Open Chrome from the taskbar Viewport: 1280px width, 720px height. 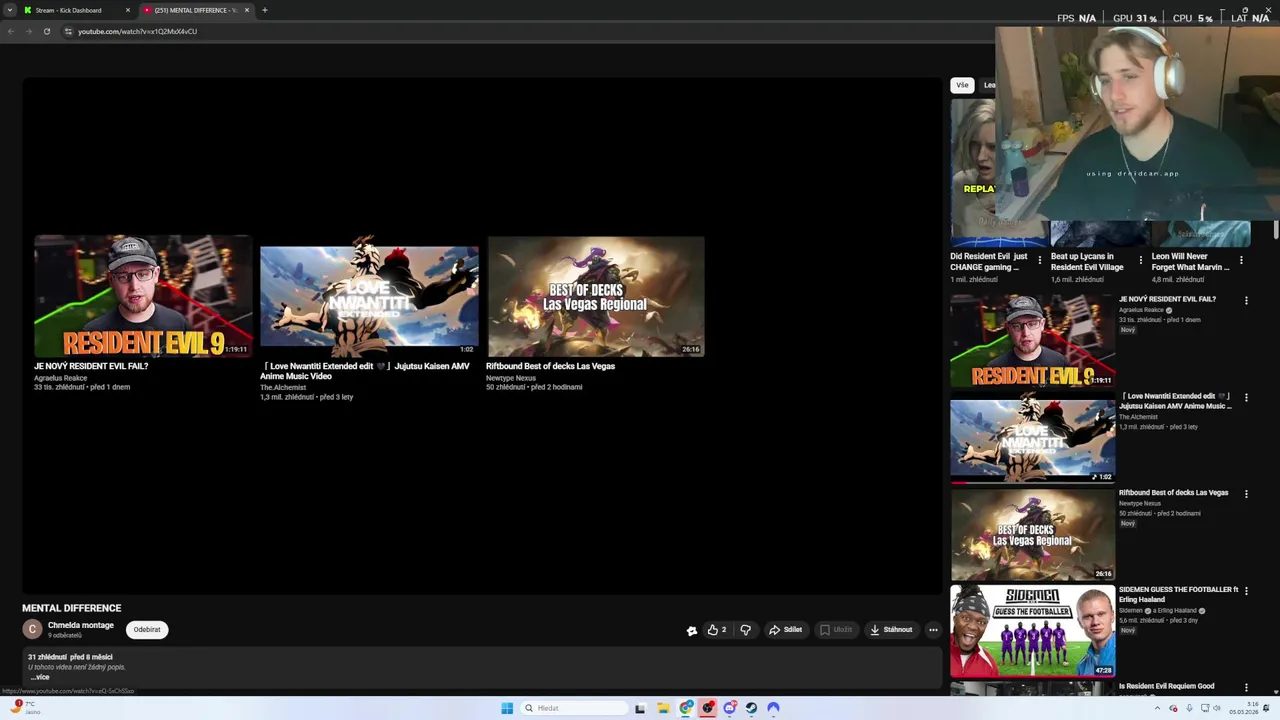click(x=686, y=708)
